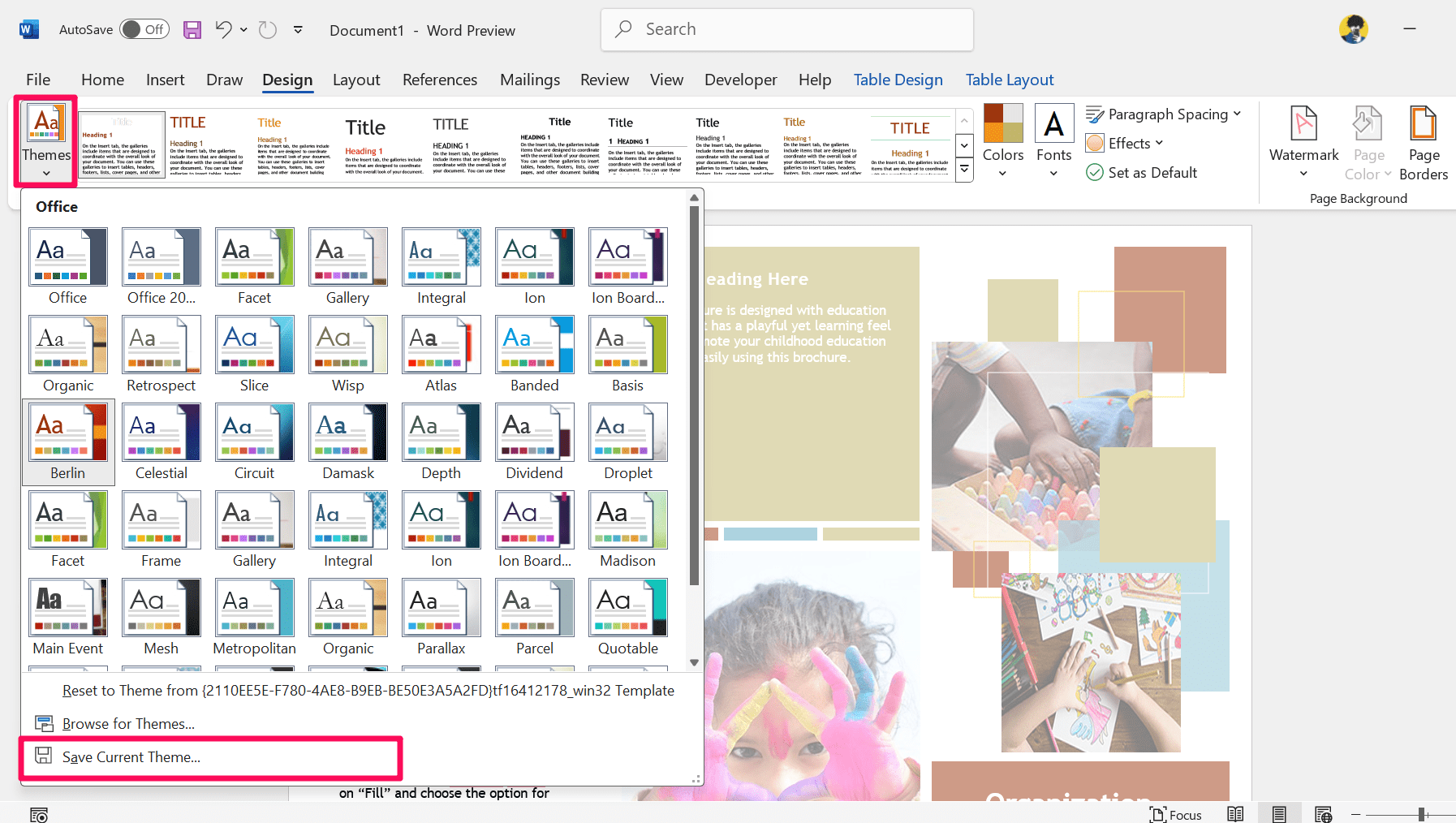
Task: Click the zoom slider handle
Action: pyautogui.click(x=1422, y=814)
